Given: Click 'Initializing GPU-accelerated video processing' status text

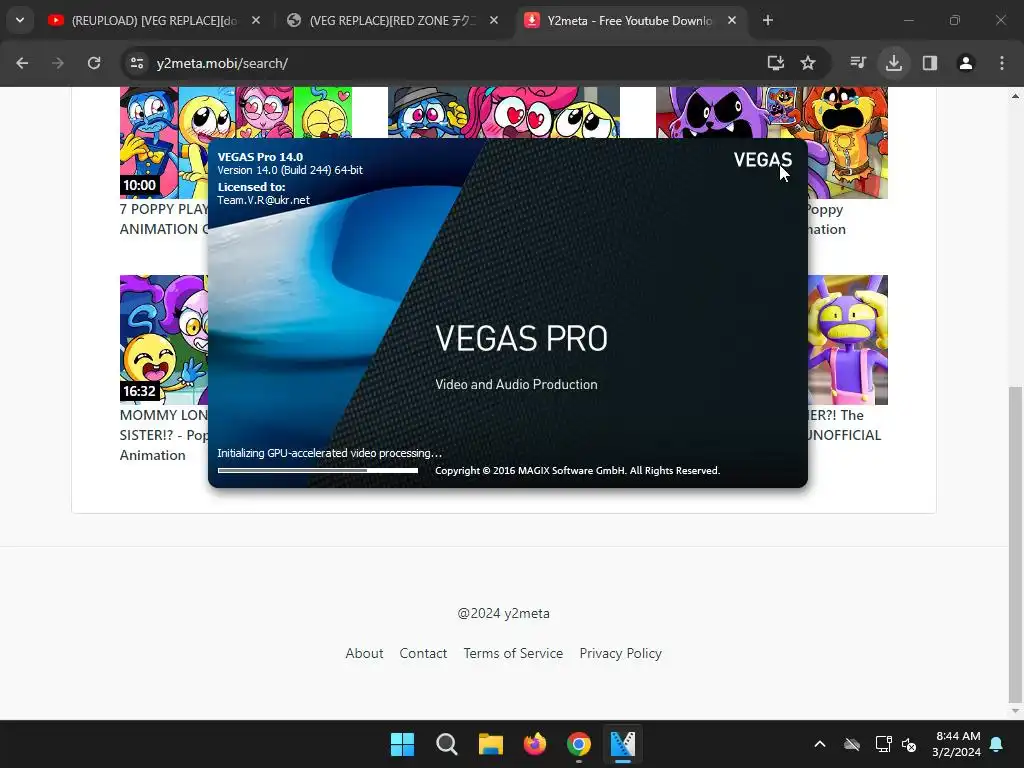Looking at the screenshot, I should [329, 453].
